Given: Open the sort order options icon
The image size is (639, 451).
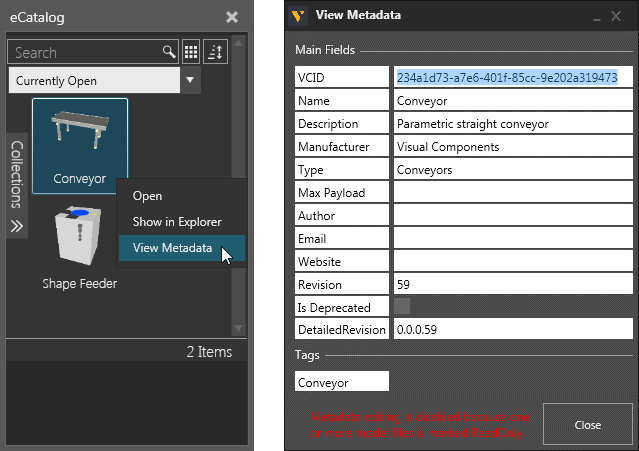Looking at the screenshot, I should pos(217,52).
